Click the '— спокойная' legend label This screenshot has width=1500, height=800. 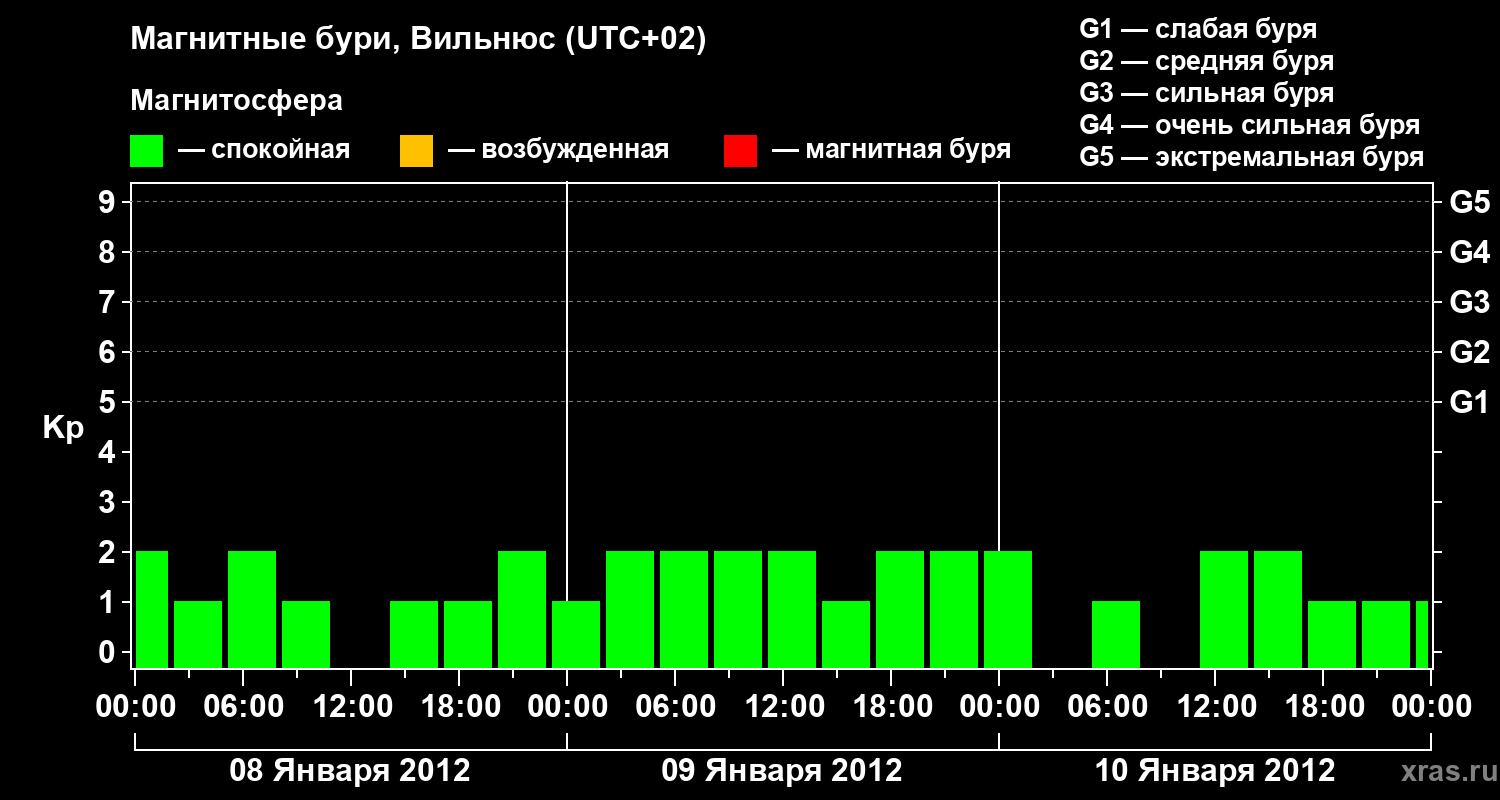tap(264, 151)
